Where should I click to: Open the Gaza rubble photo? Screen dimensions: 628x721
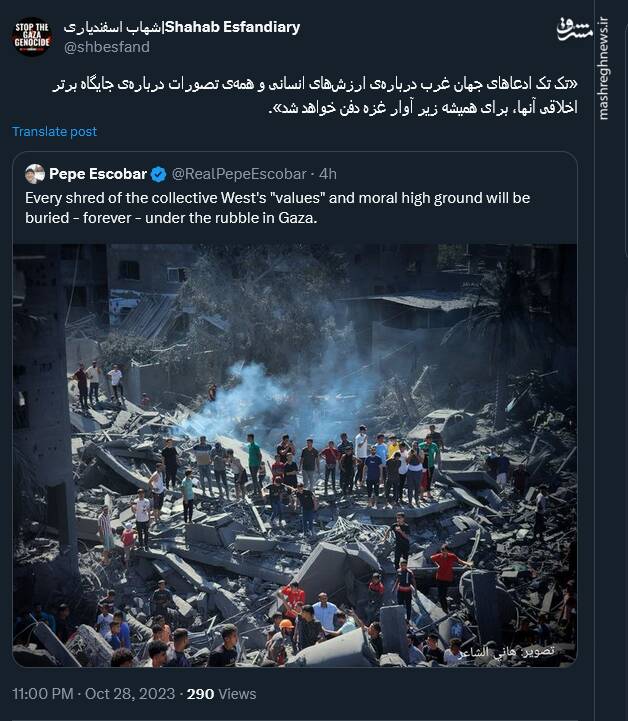295,455
